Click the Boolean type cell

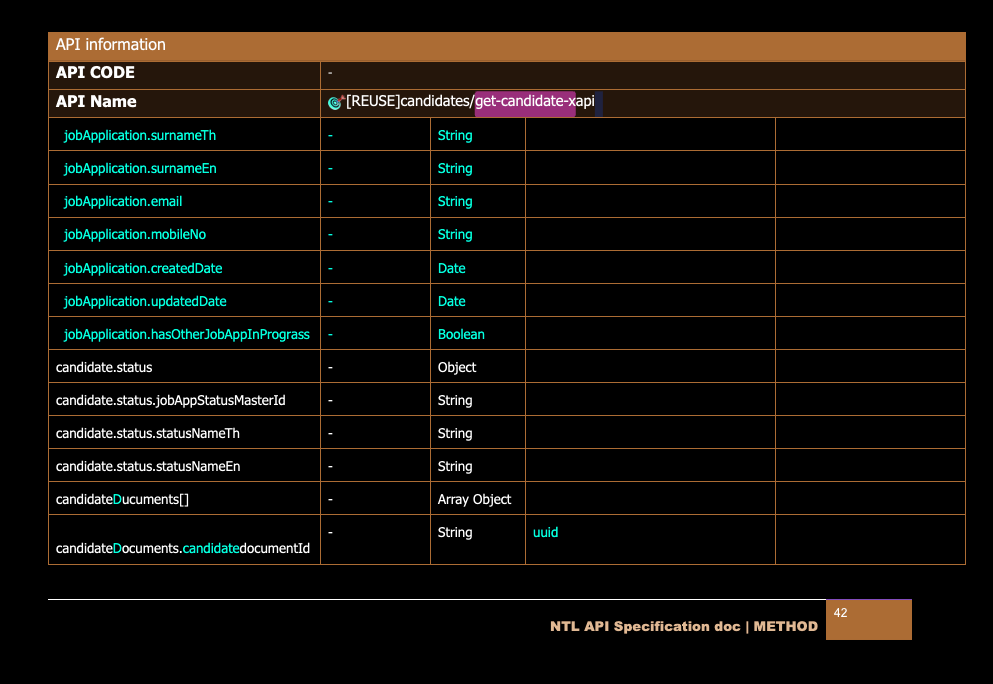point(461,334)
